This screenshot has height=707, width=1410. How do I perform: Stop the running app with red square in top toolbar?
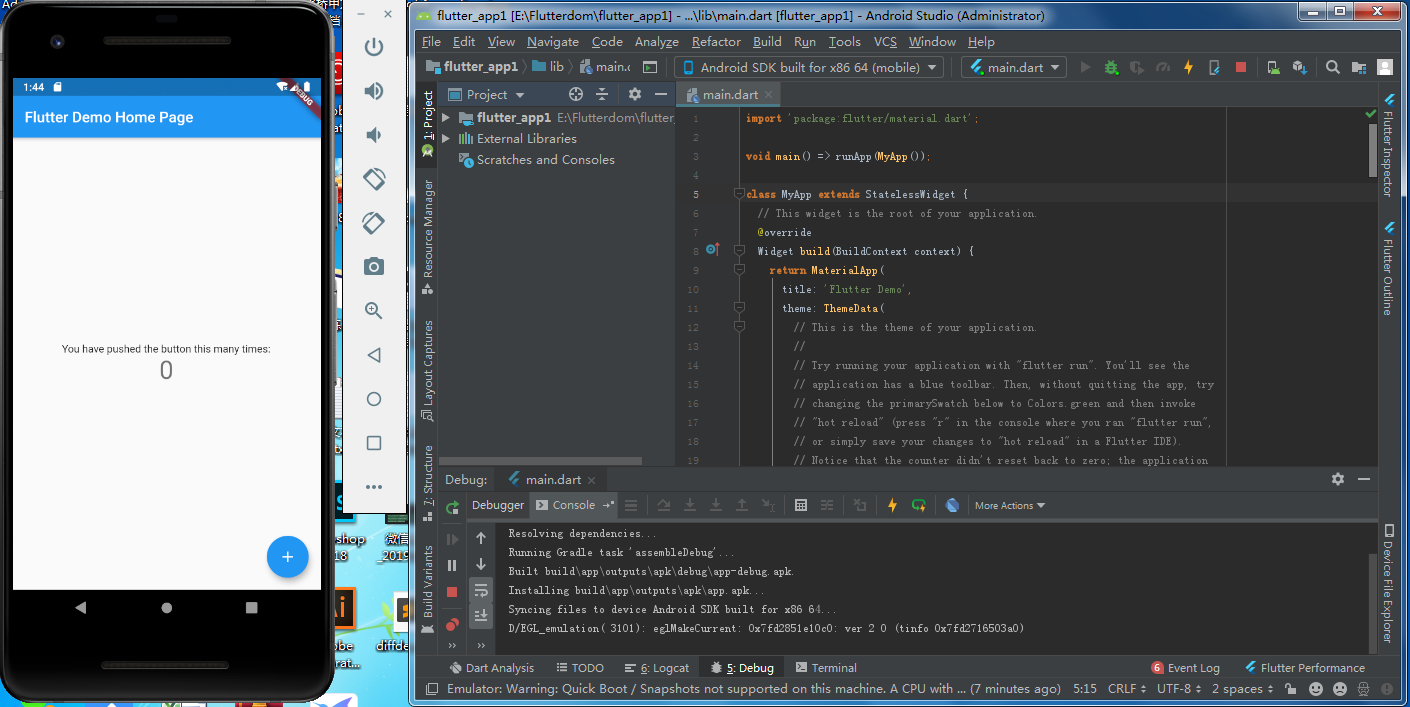click(1240, 67)
